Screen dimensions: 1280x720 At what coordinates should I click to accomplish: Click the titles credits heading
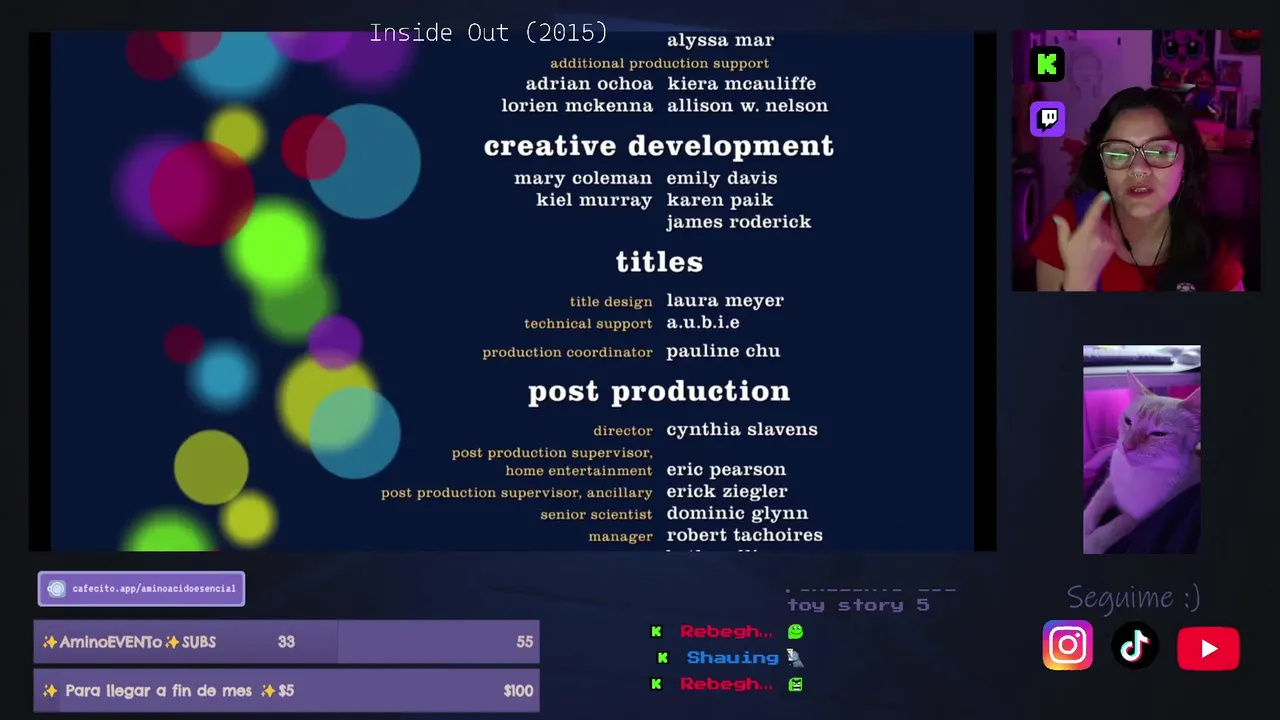659,262
